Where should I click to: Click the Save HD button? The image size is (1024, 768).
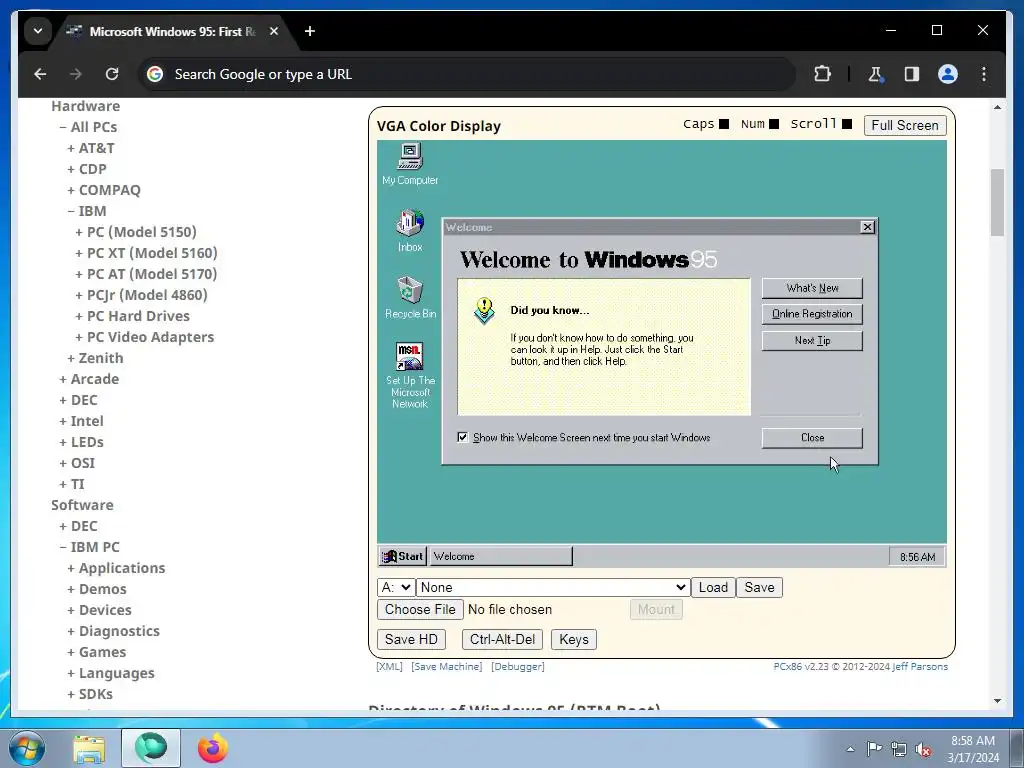(411, 639)
